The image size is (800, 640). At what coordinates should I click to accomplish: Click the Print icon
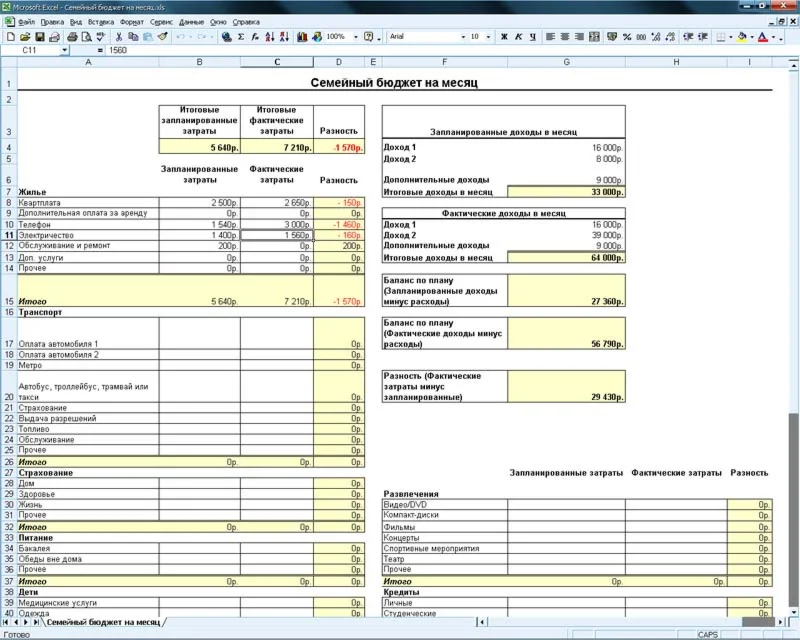point(72,37)
